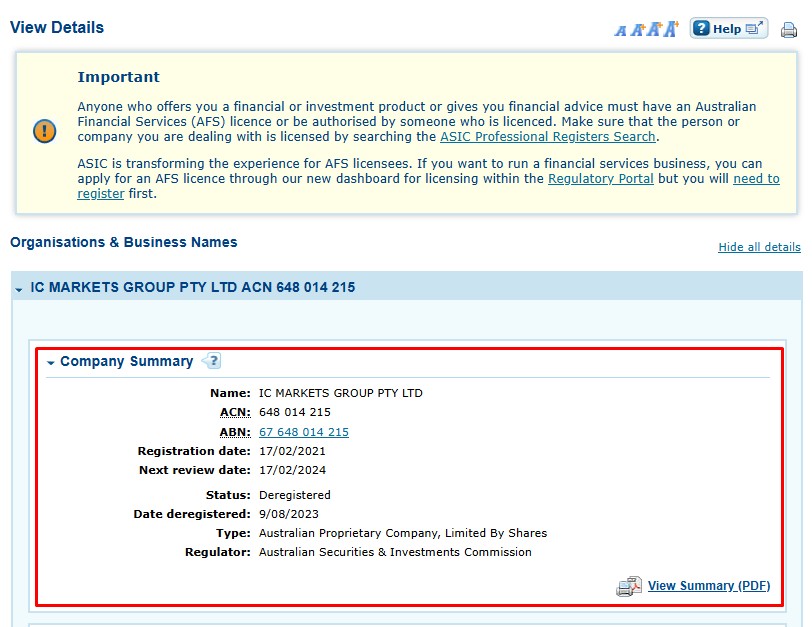
Task: Click the next review date 17/02/2024
Action: click(292, 470)
